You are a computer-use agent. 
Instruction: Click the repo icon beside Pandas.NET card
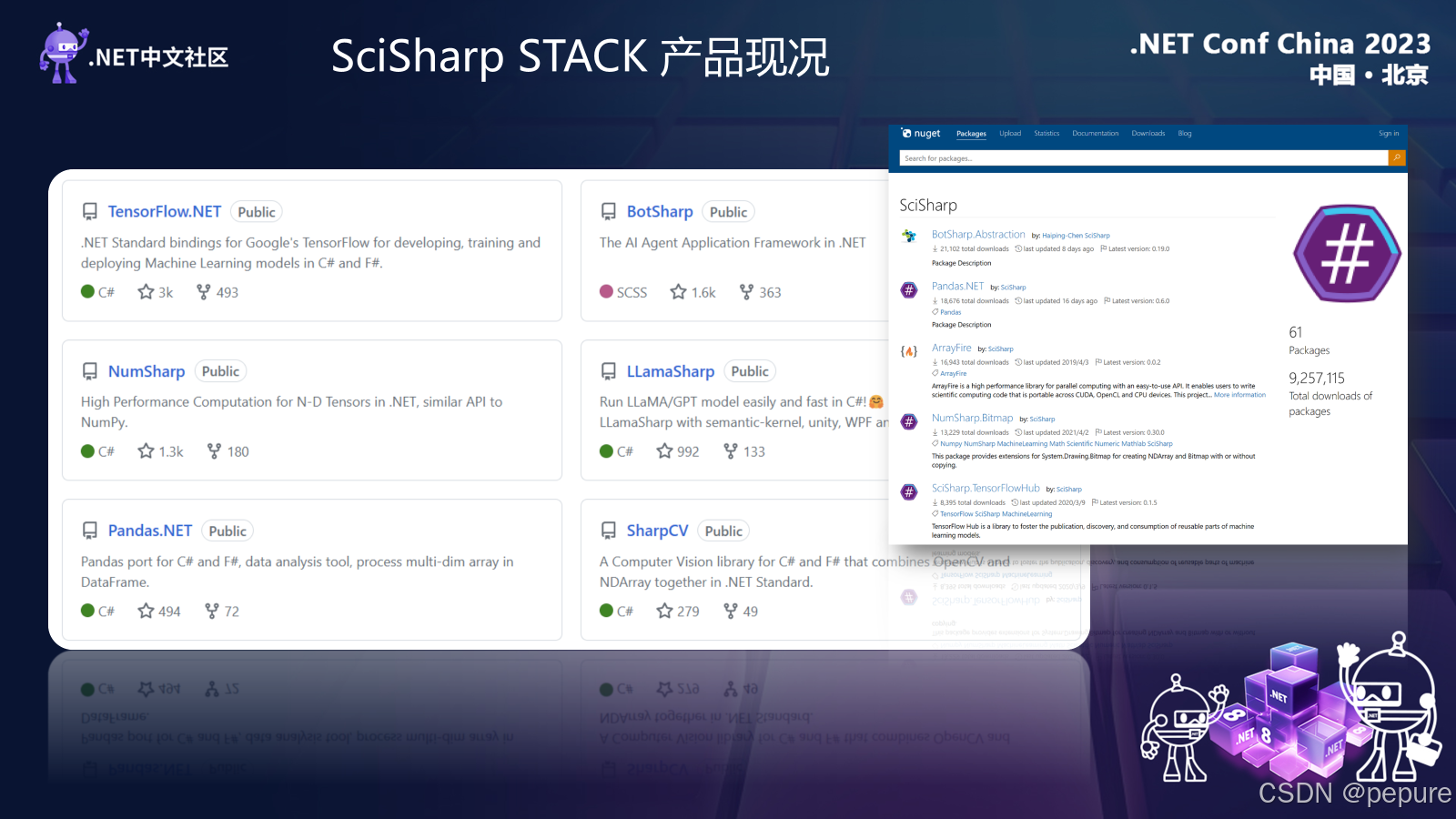pos(90,531)
